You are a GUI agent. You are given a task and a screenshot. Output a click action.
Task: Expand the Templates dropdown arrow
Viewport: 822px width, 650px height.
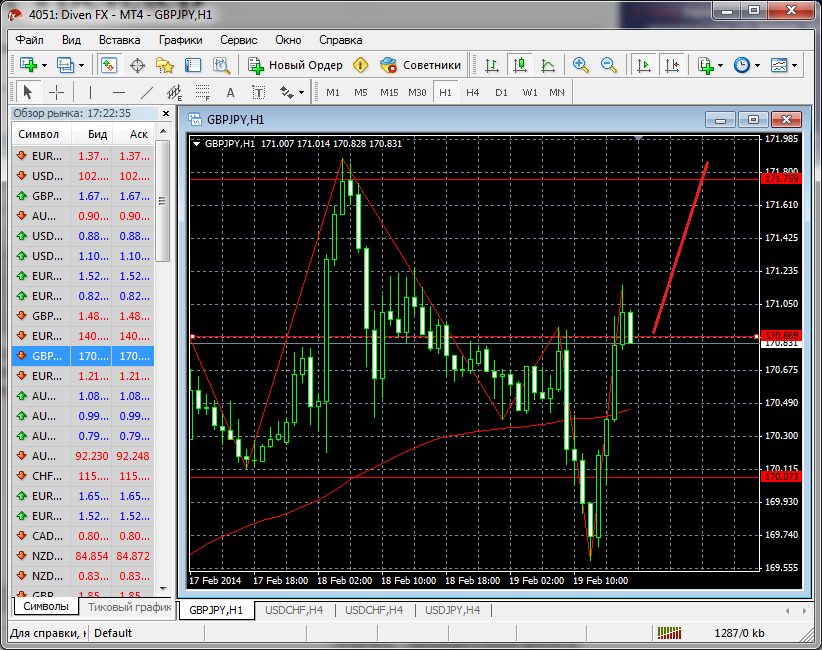(x=795, y=66)
